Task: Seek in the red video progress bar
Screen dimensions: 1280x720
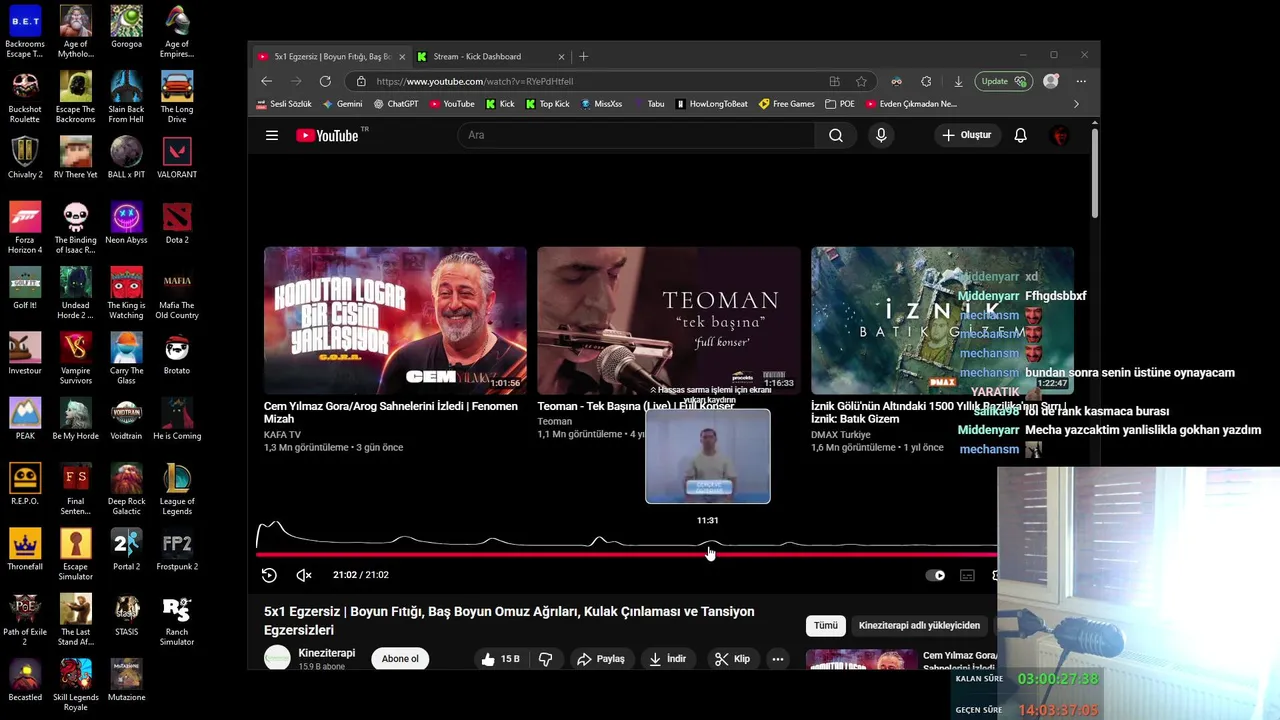Action: [626, 553]
